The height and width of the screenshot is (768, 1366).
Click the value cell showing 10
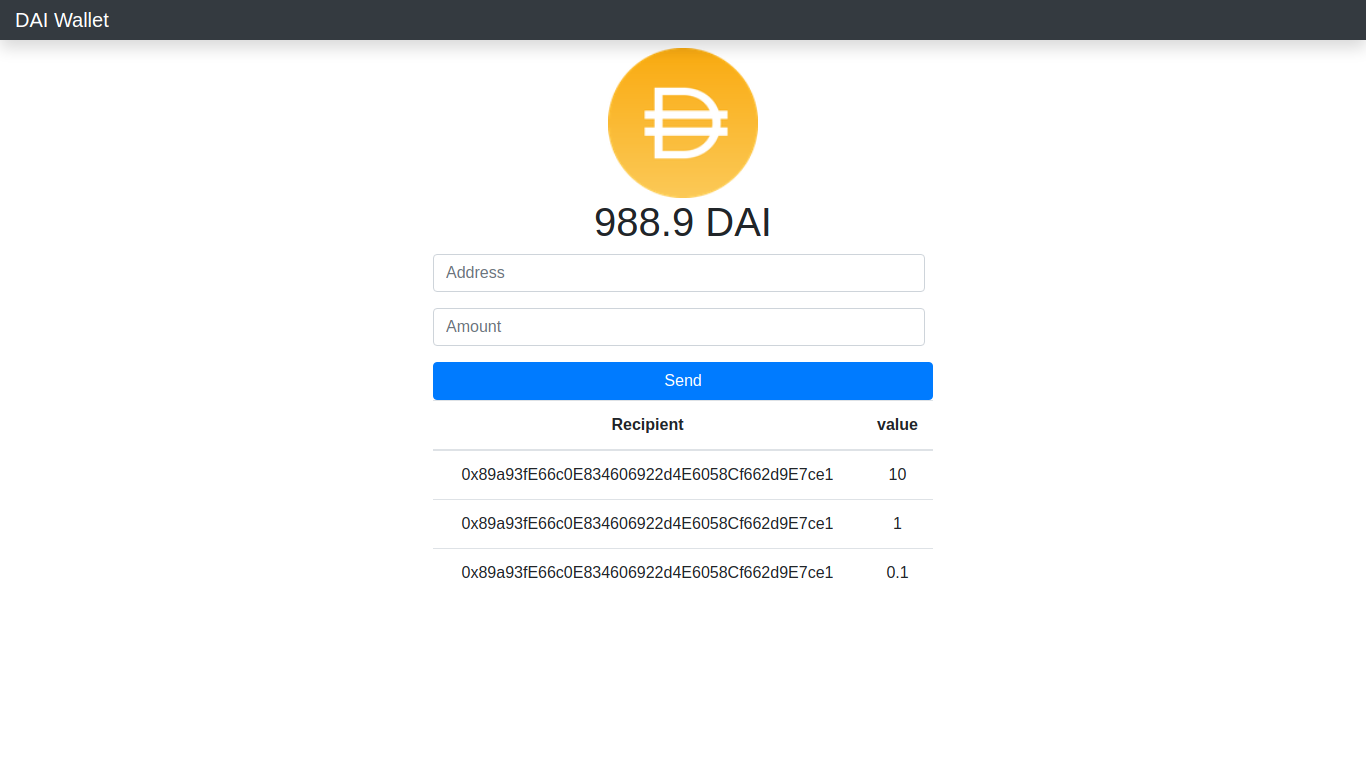897,475
